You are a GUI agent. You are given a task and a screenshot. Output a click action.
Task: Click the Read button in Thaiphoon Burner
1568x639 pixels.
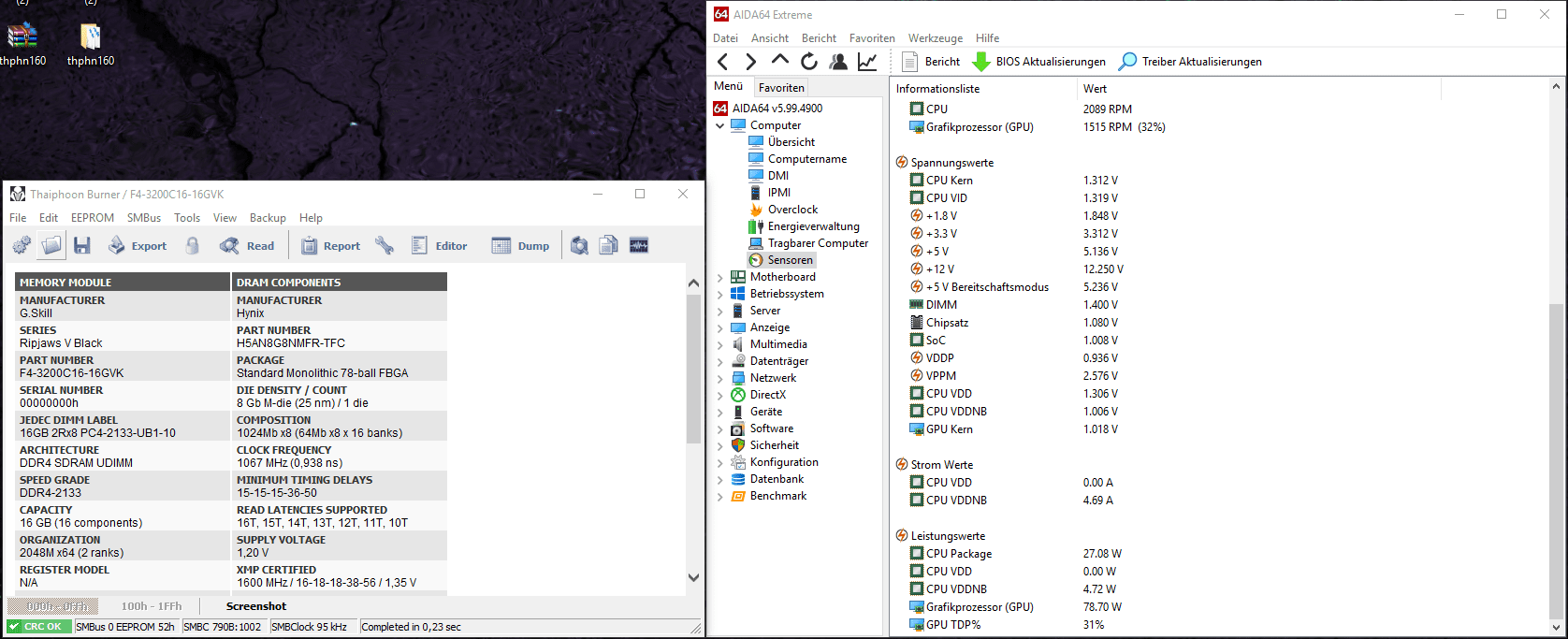coord(247,246)
